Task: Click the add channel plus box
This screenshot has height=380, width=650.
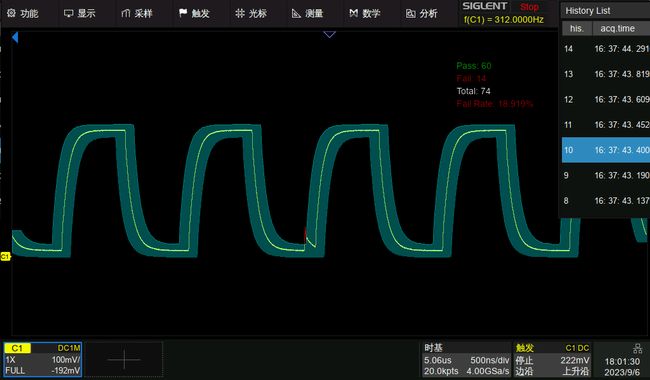Action: (x=124, y=359)
